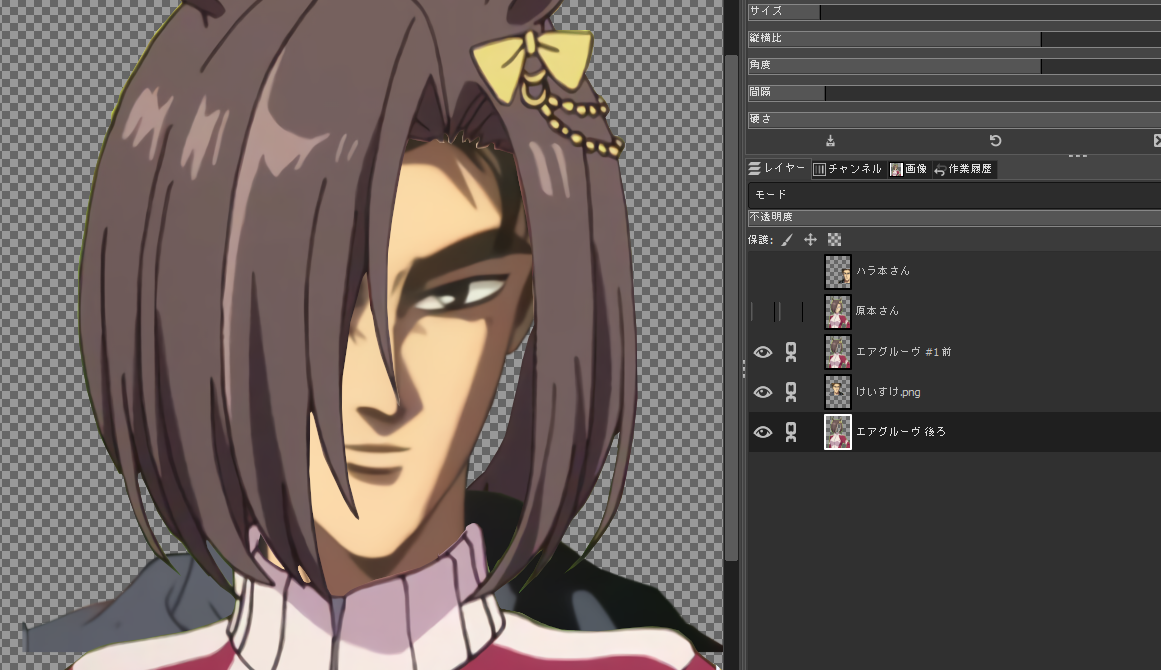The image size is (1161, 670).
Task: Select the 原本さん layer thumbnail
Action: click(838, 312)
